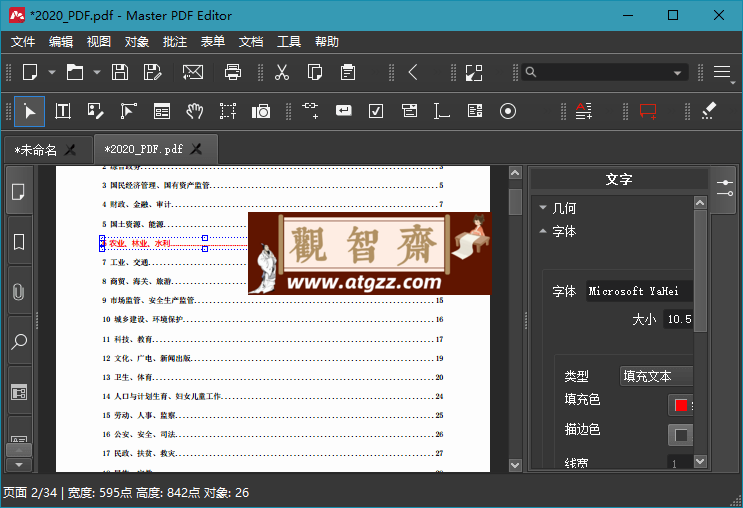Open the search field dropdown arrow

pos(678,73)
